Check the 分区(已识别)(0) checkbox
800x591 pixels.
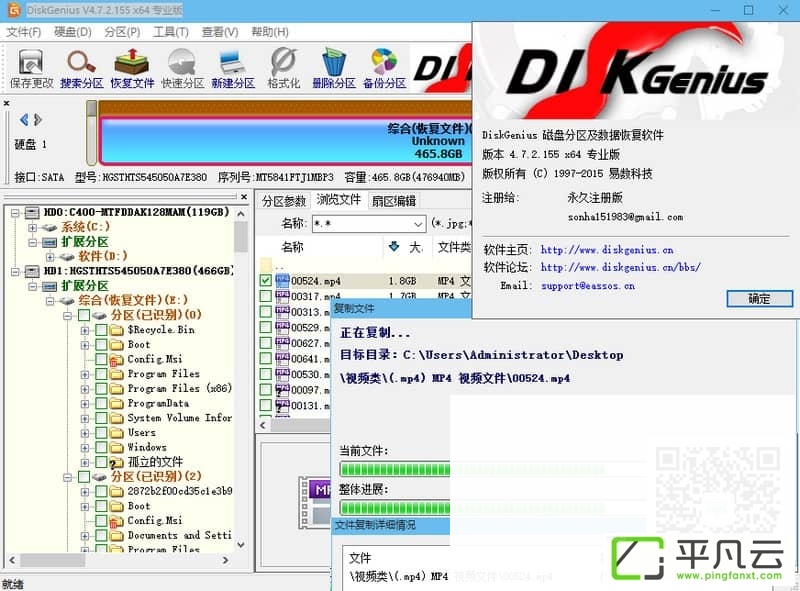coord(84,315)
